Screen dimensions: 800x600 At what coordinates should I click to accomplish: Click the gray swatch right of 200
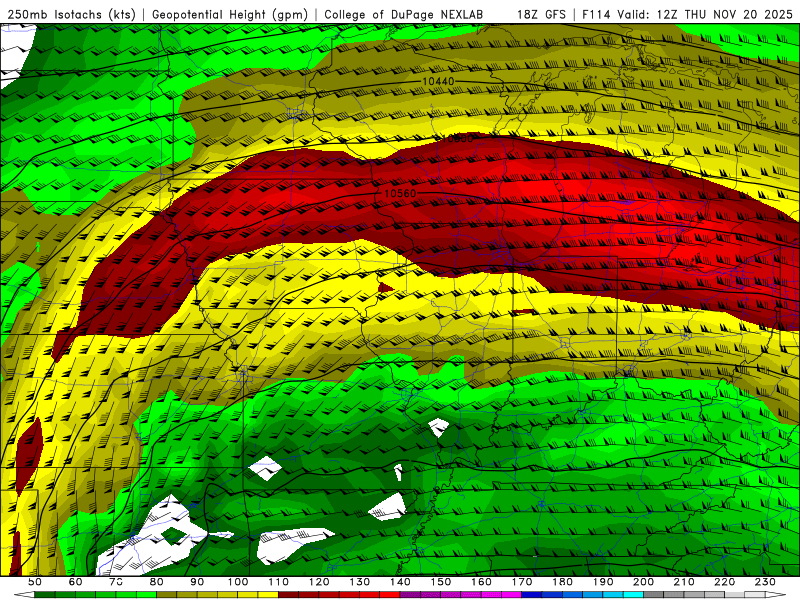click(x=654, y=595)
